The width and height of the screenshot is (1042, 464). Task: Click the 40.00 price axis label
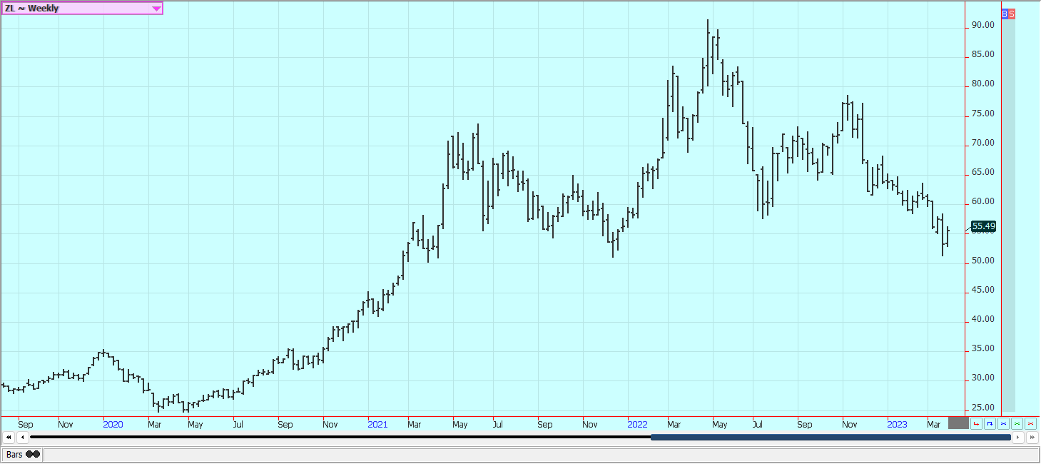point(983,319)
